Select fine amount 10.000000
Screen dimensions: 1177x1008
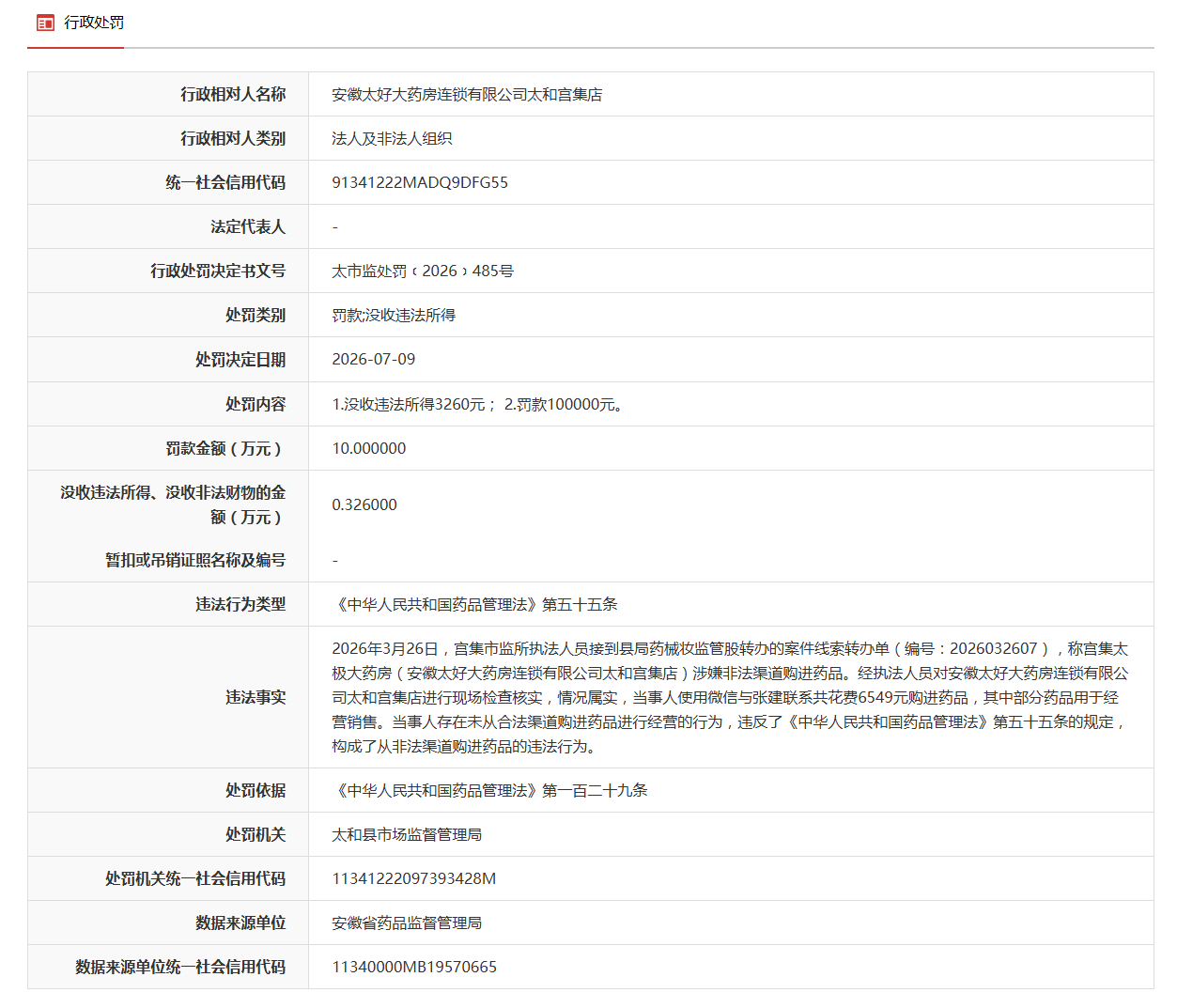[369, 448]
